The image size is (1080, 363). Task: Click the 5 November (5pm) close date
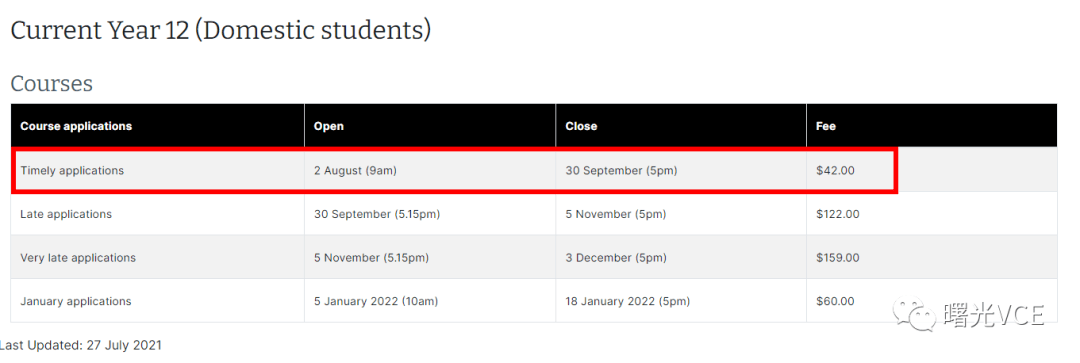click(616, 214)
